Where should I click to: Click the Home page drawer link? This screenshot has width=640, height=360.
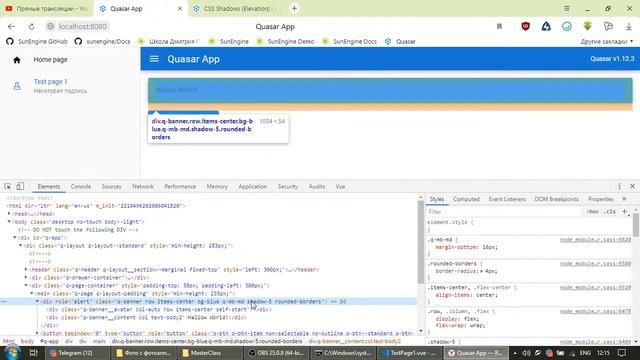(x=51, y=60)
